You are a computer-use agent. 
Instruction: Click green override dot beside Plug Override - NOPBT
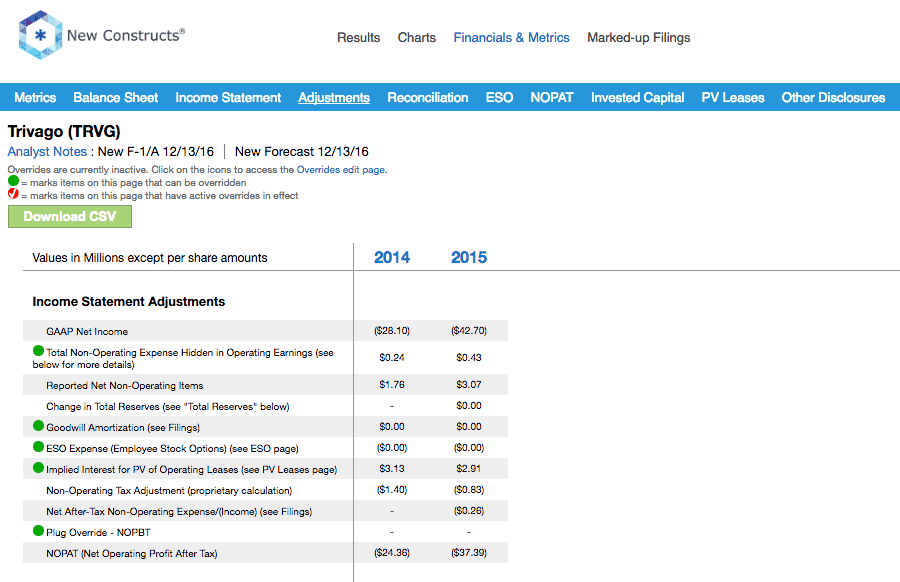coord(38,530)
